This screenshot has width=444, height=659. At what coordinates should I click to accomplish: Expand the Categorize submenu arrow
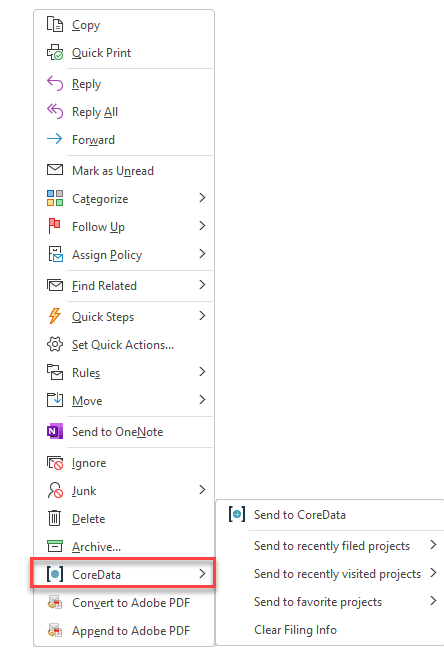(x=202, y=198)
